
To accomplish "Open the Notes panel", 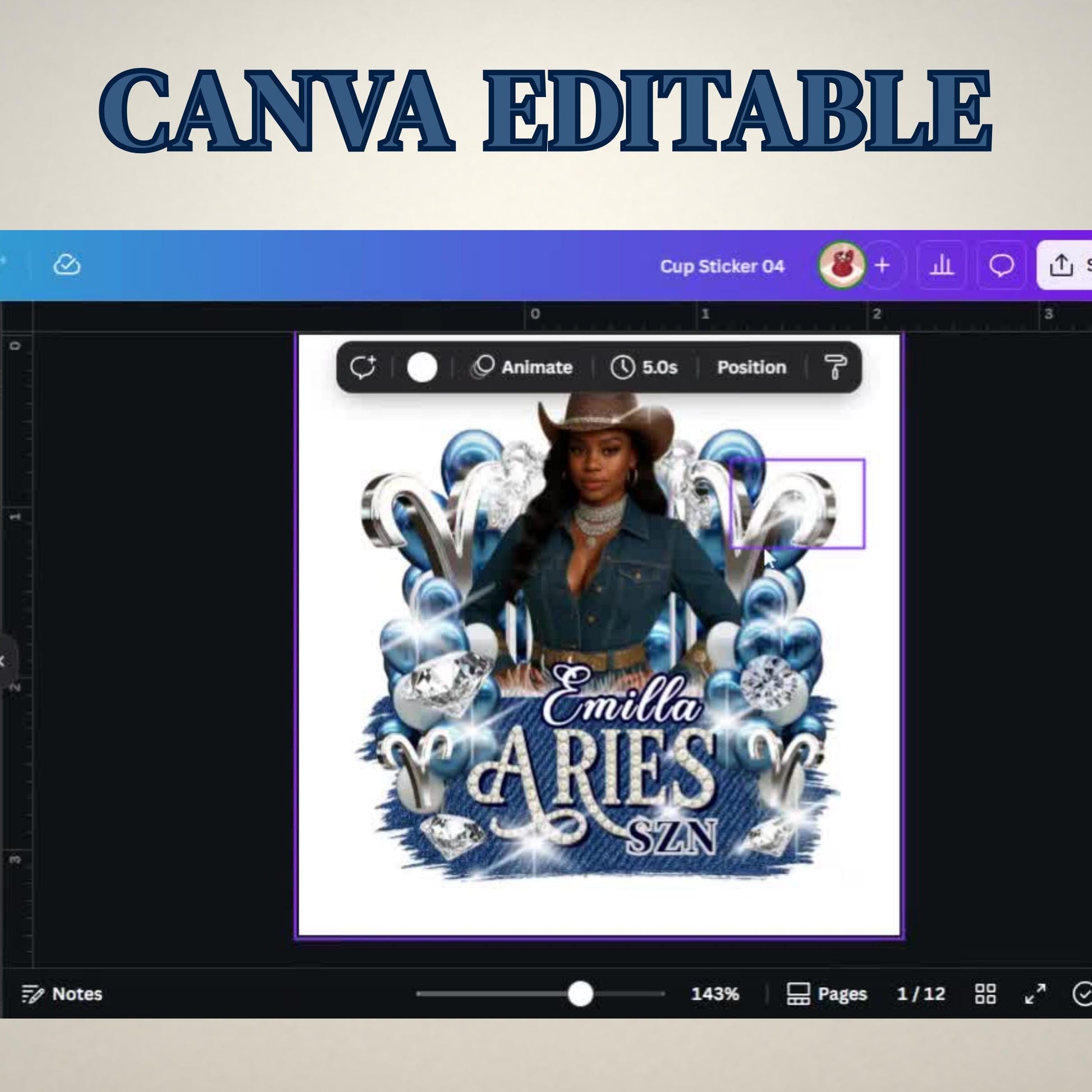I will 62,994.
